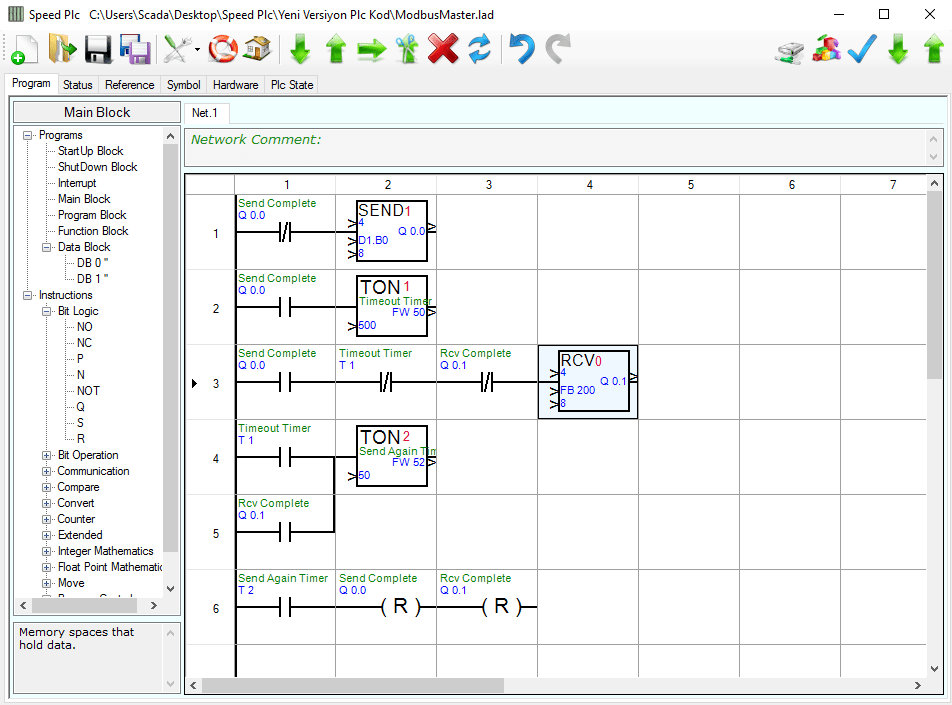
Task: Collapse the Bit Logic tree node
Action: [x=47, y=311]
